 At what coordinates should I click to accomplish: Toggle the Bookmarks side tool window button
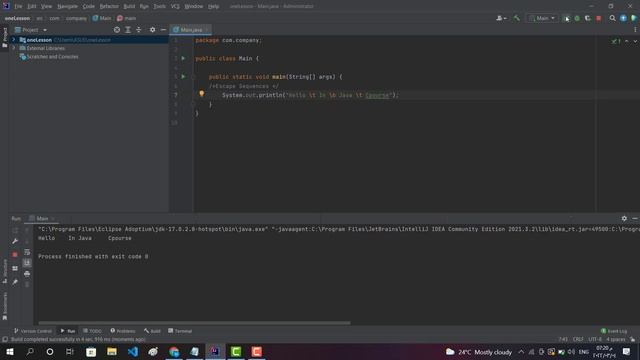tap(4, 306)
